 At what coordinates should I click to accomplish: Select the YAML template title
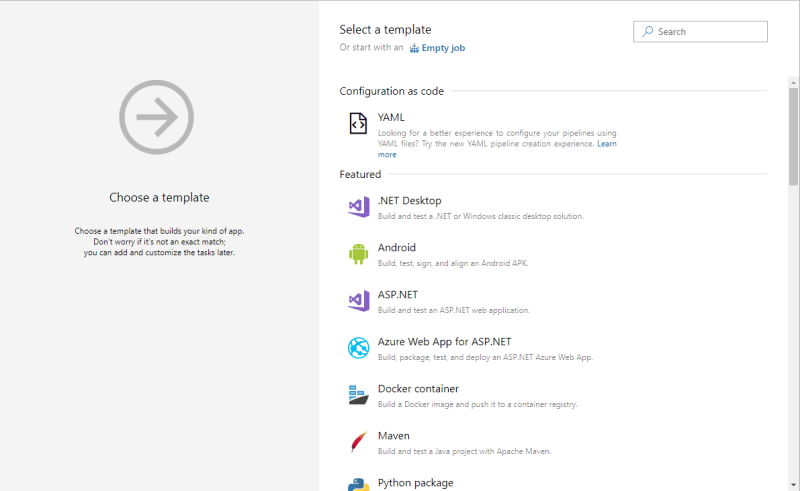pyautogui.click(x=391, y=117)
